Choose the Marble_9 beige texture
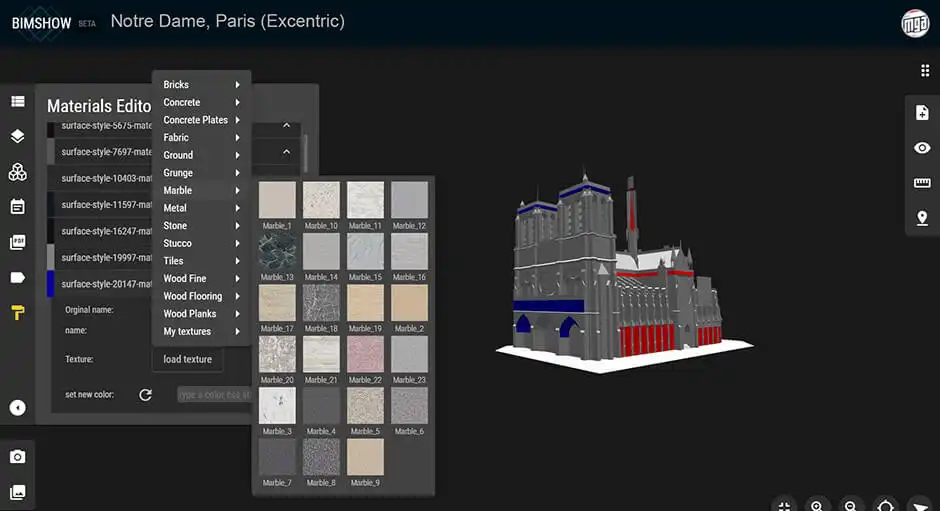The height and width of the screenshot is (511, 940). (365, 457)
